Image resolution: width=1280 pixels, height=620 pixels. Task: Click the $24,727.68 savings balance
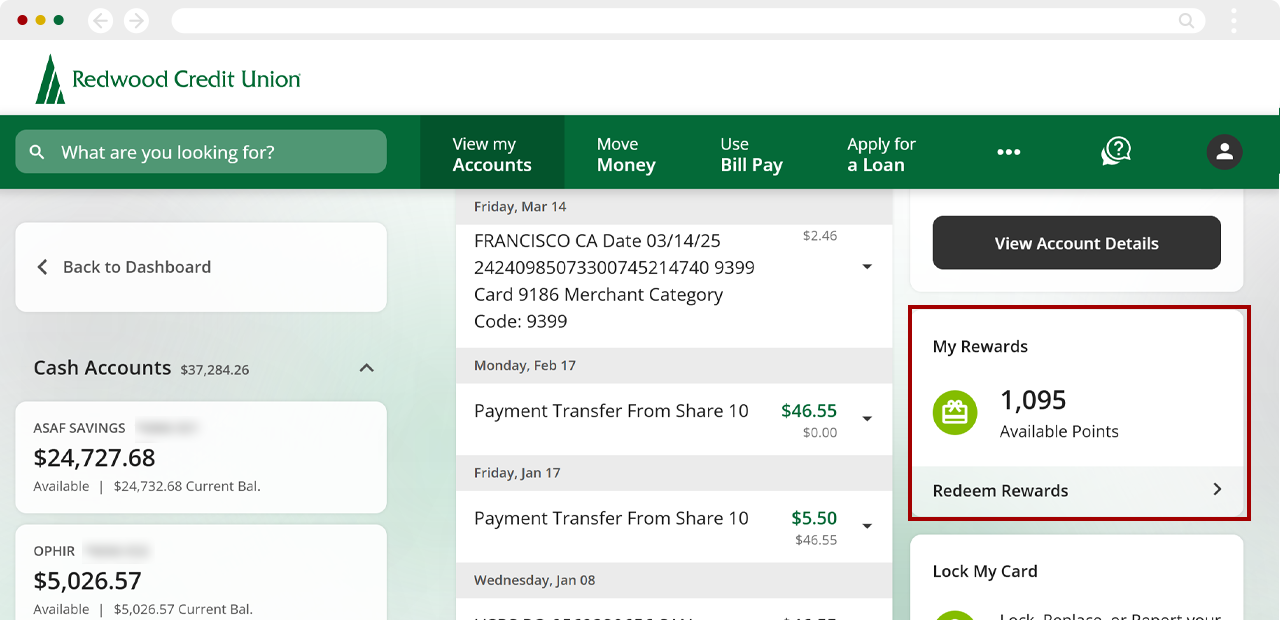pyautogui.click(x=95, y=458)
